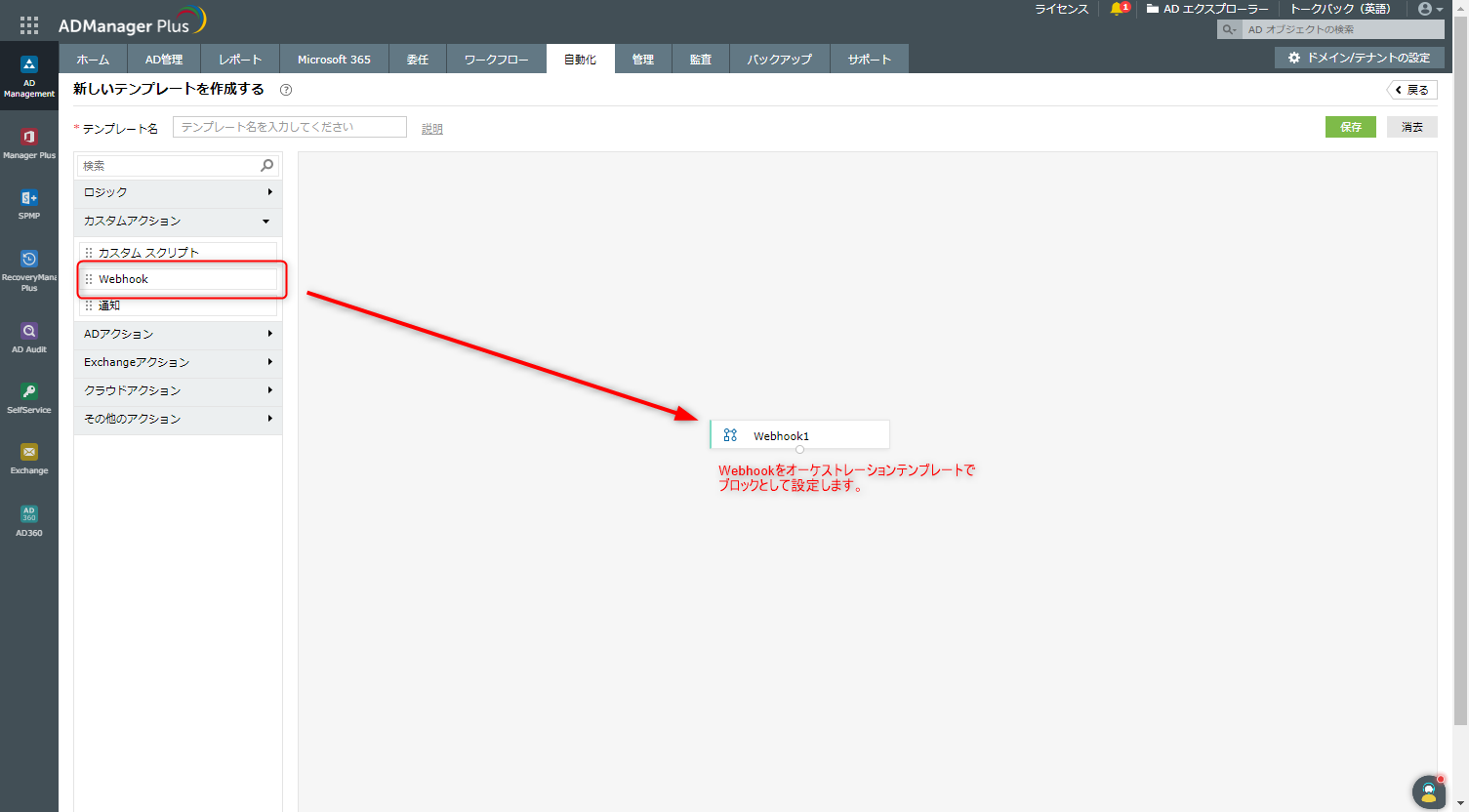Click the notification bell icon
1469x812 pixels.
[1119, 9]
